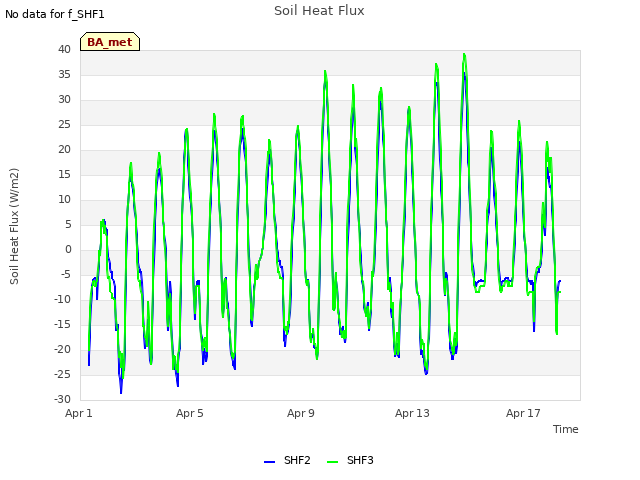Click the 30 y-axis tick label
Viewport: 640px width, 480px height.
(x=64, y=100)
